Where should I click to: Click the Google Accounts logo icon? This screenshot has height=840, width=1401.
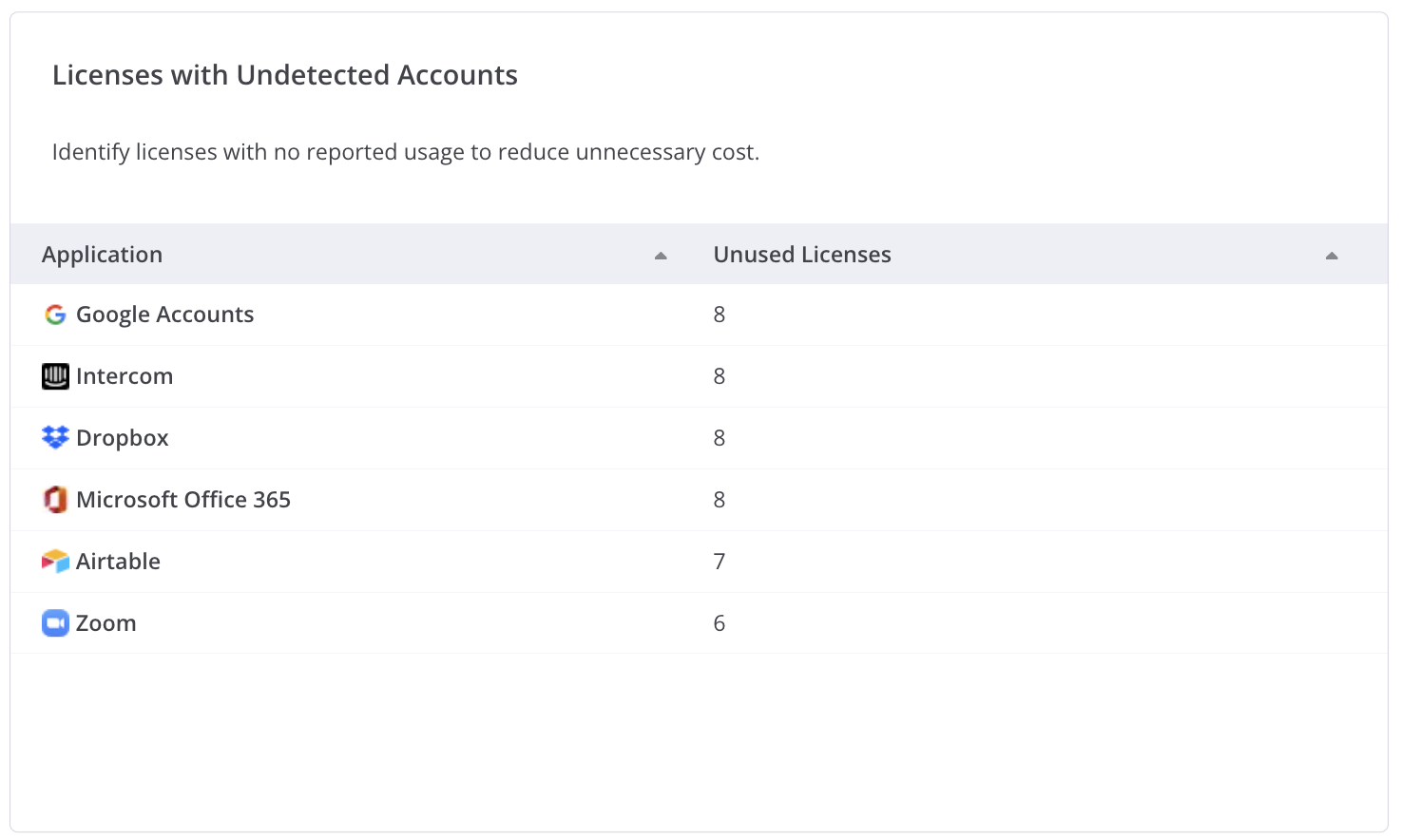[x=55, y=315]
